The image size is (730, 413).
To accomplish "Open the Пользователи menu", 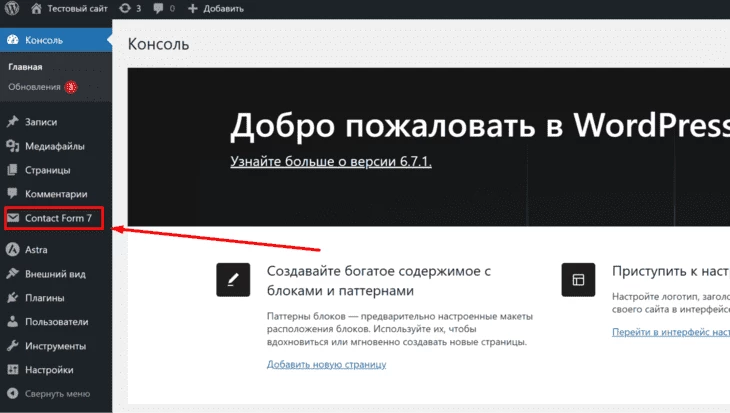I will [x=56, y=322].
